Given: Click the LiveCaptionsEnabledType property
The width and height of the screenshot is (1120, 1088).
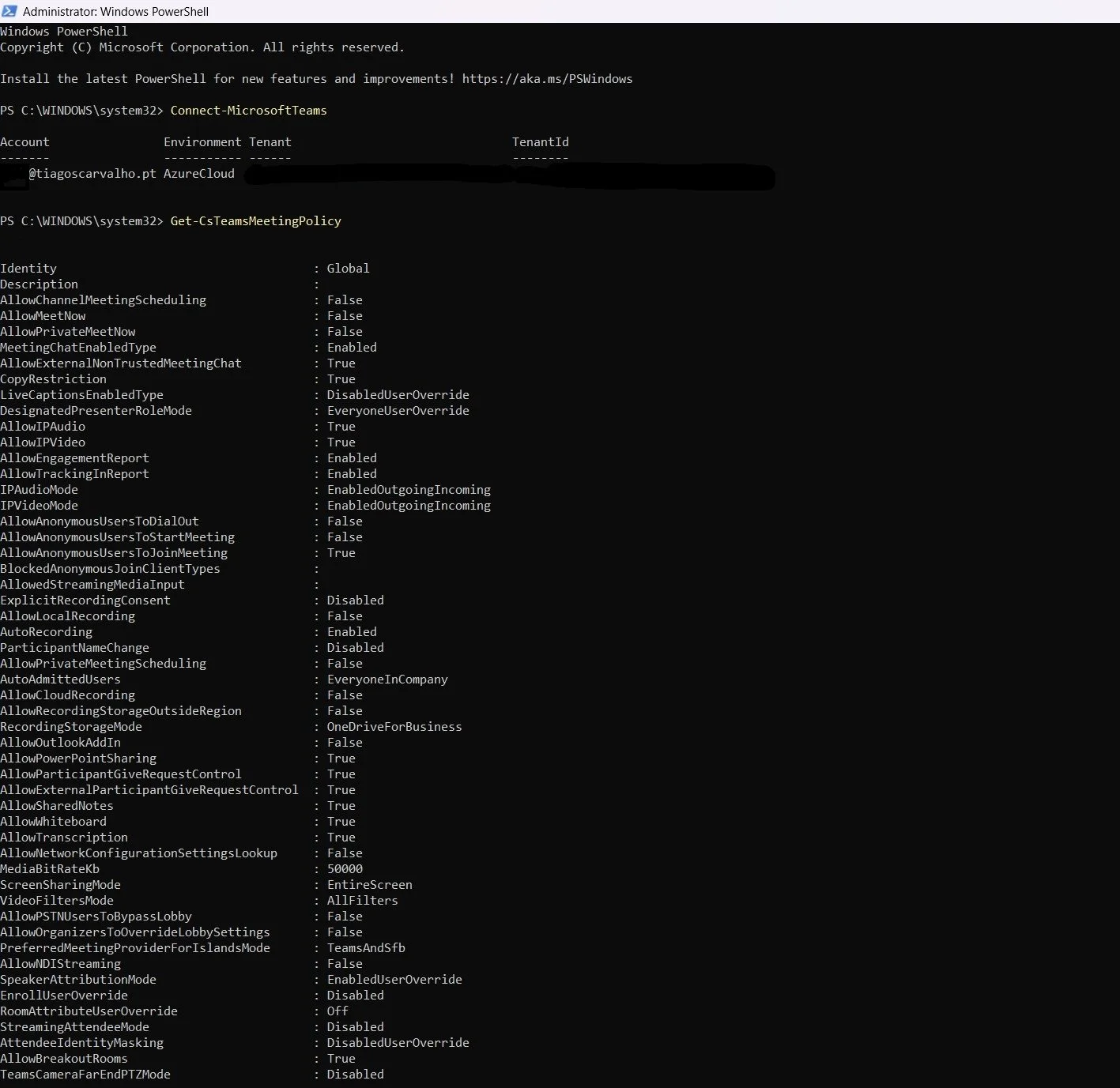Looking at the screenshot, I should click(81, 395).
